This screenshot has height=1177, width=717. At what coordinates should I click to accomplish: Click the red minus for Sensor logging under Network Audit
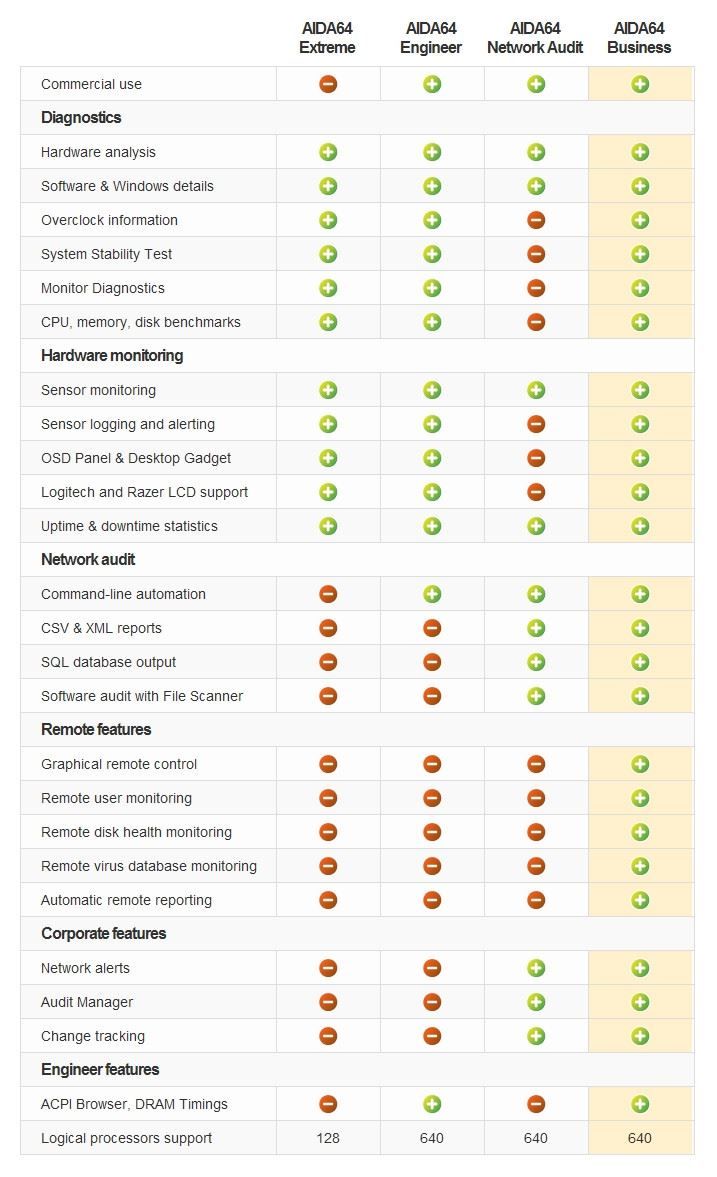[x=536, y=424]
